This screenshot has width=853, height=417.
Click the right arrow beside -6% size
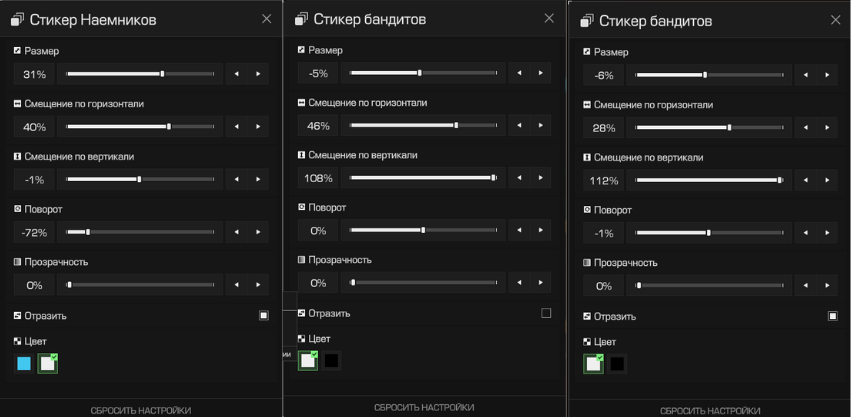(x=827, y=75)
